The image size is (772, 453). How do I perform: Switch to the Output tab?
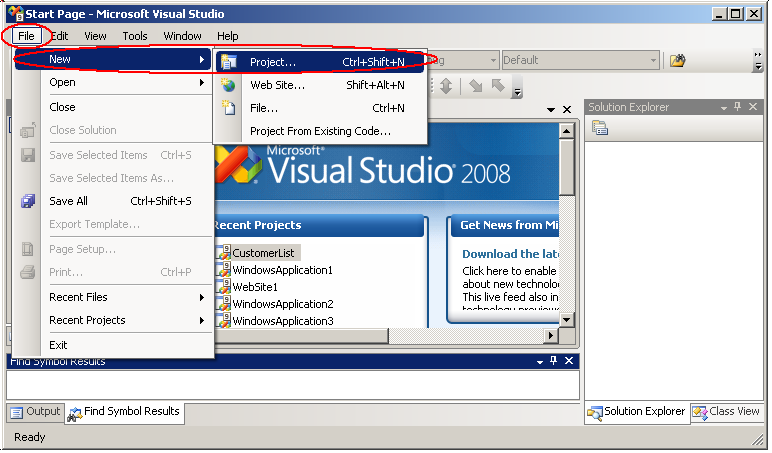tap(36, 411)
